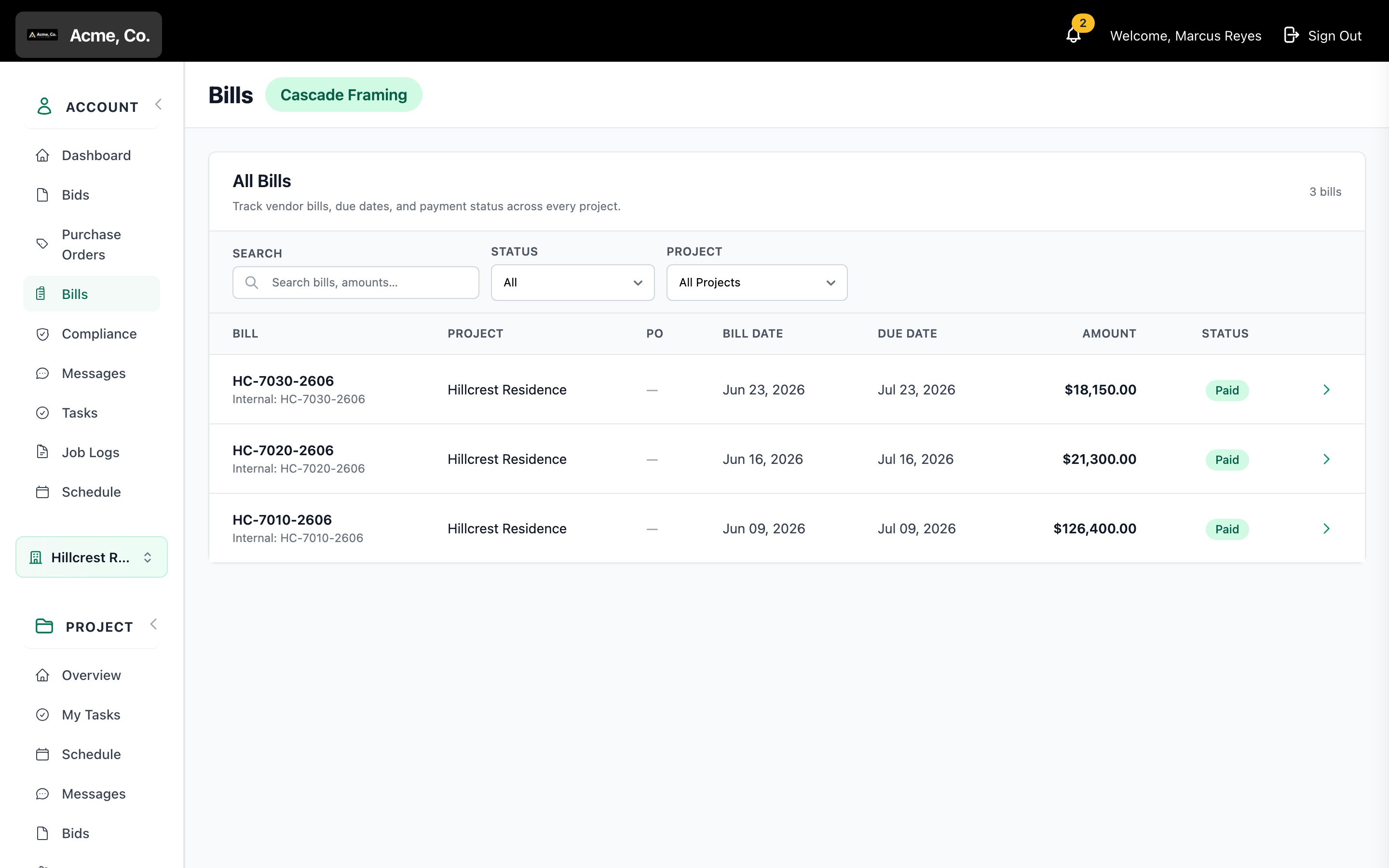Open the notifications bell icon
1389x868 pixels.
coord(1073,36)
